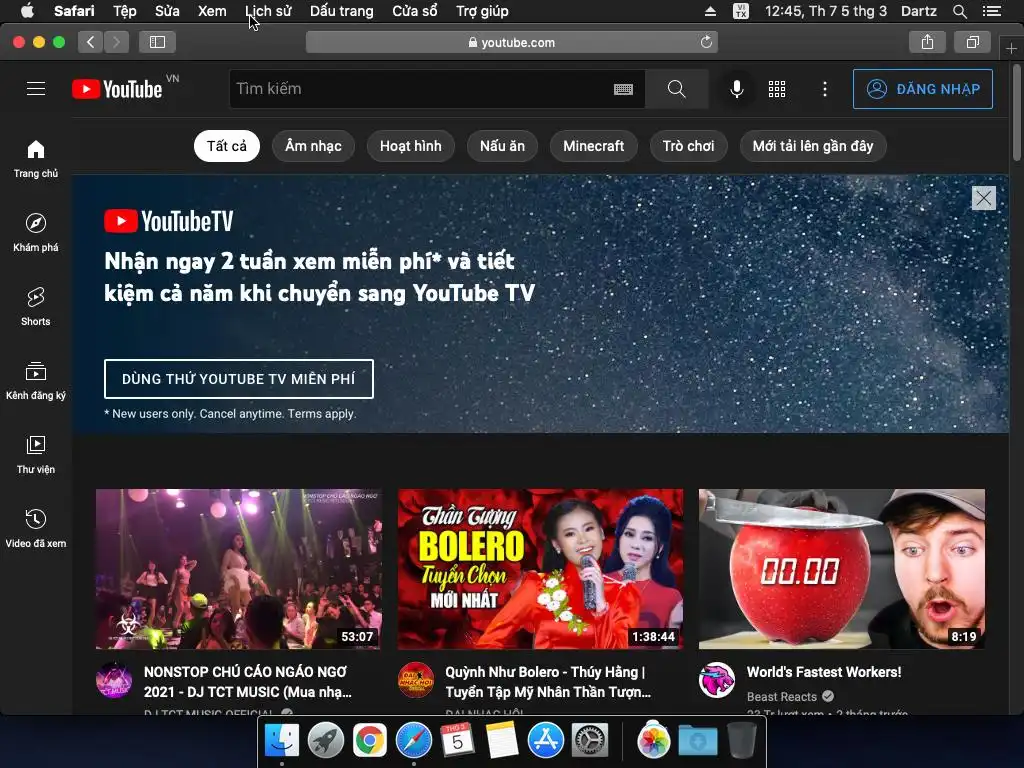This screenshot has height=768, width=1024.
Task: Open Video đã xem history
Action: (x=36, y=528)
